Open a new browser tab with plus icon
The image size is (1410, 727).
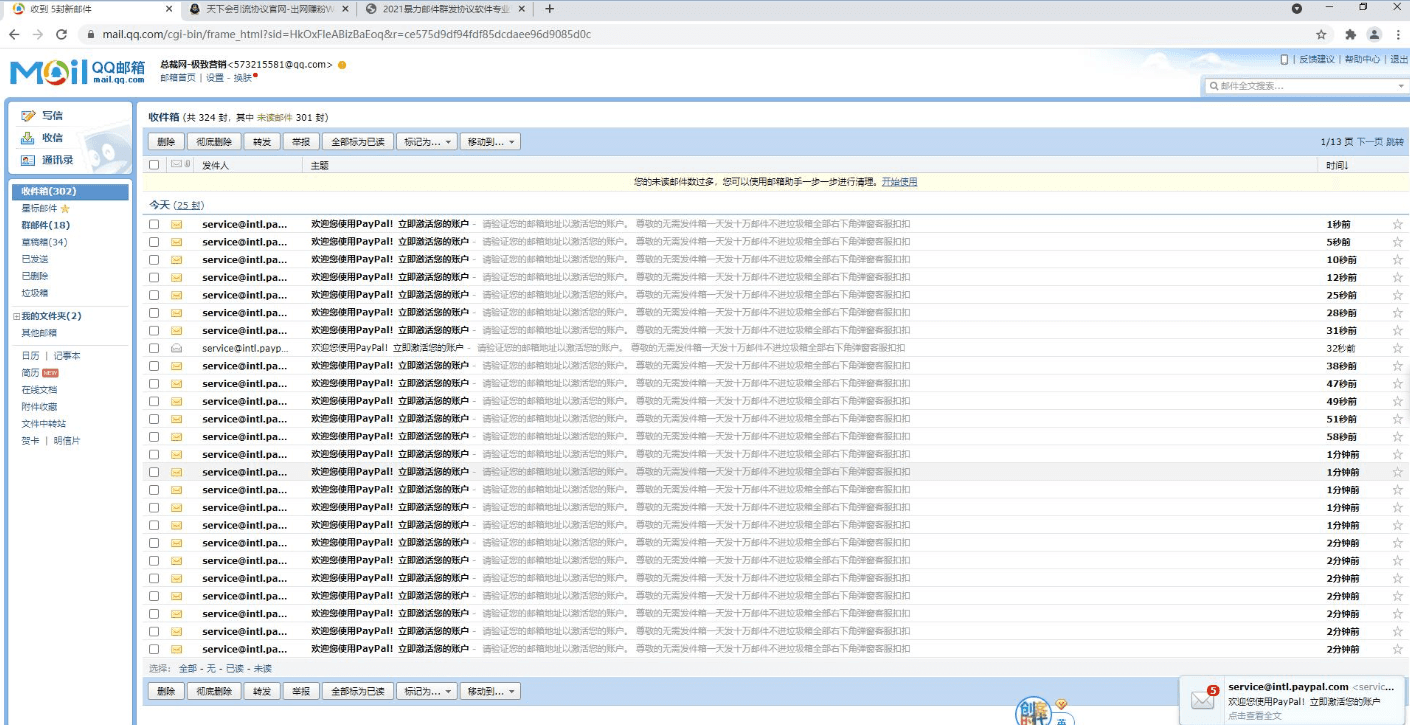pos(549,9)
